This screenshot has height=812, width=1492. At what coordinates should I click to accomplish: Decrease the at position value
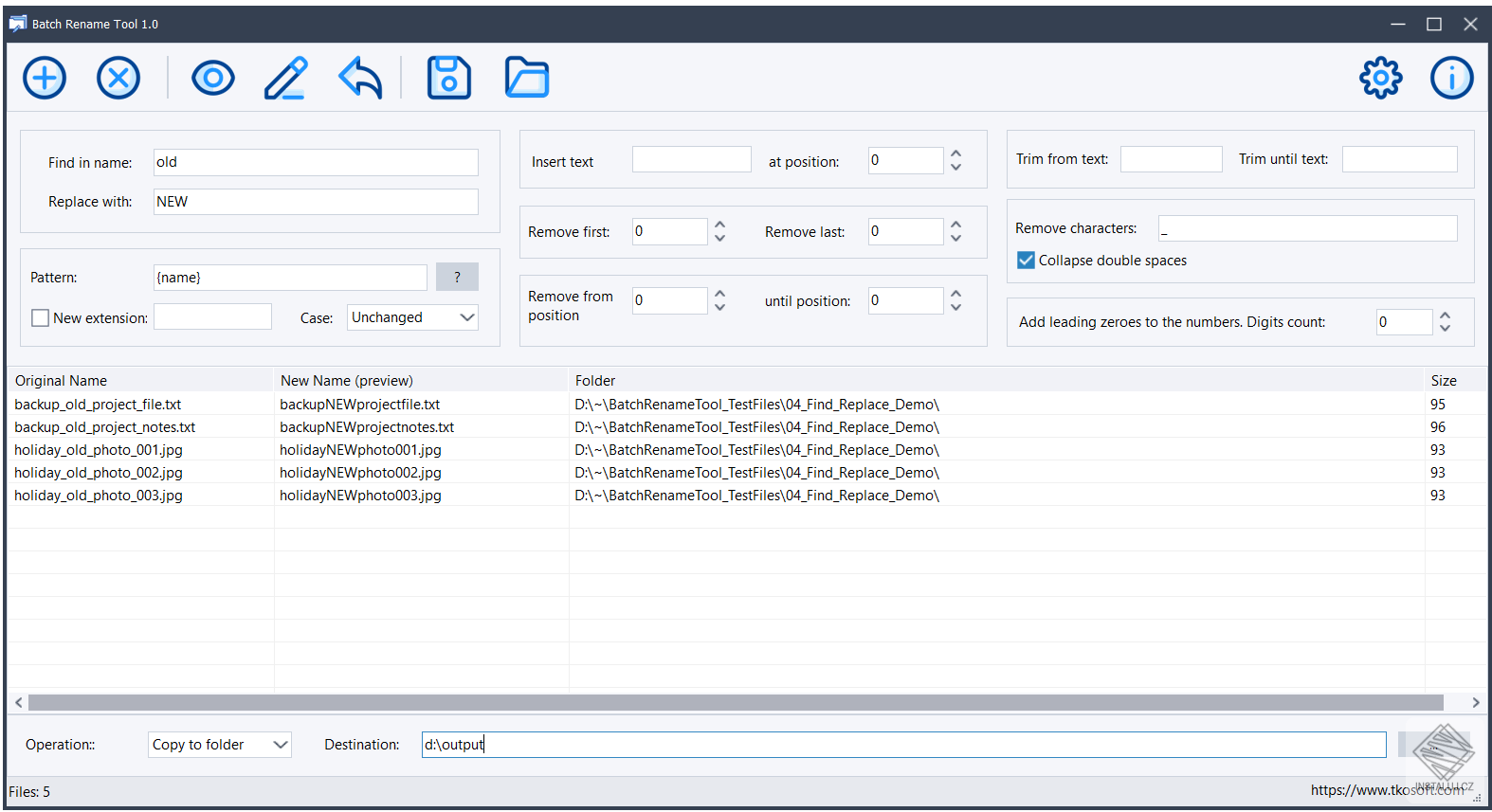coord(955,168)
